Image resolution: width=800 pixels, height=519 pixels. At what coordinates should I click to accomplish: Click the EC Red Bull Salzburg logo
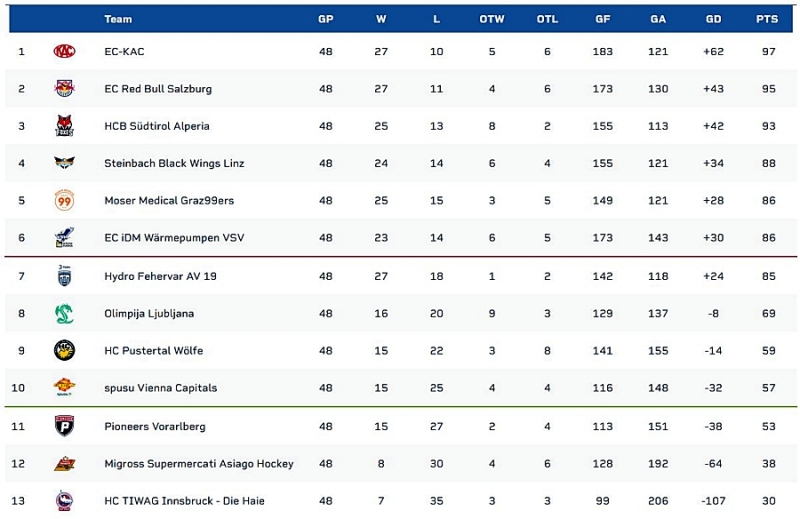tap(64, 89)
